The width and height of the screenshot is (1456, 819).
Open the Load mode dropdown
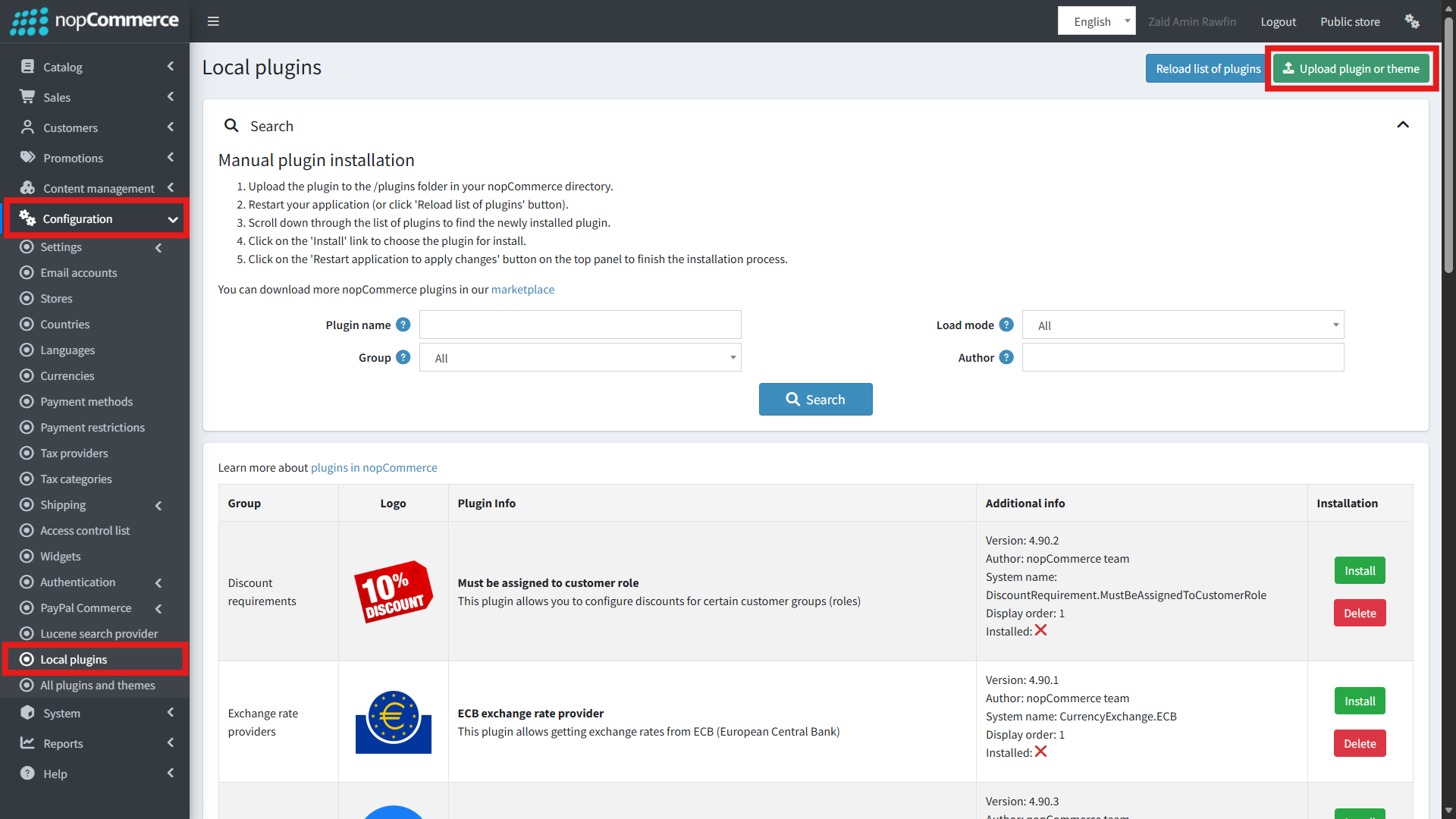pos(1183,325)
